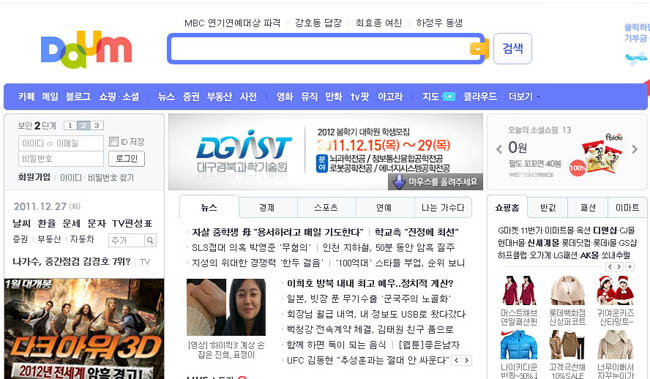Screen dimensions: 650x379
Task: Open the 환율 exchange rate link
Action: (46, 224)
